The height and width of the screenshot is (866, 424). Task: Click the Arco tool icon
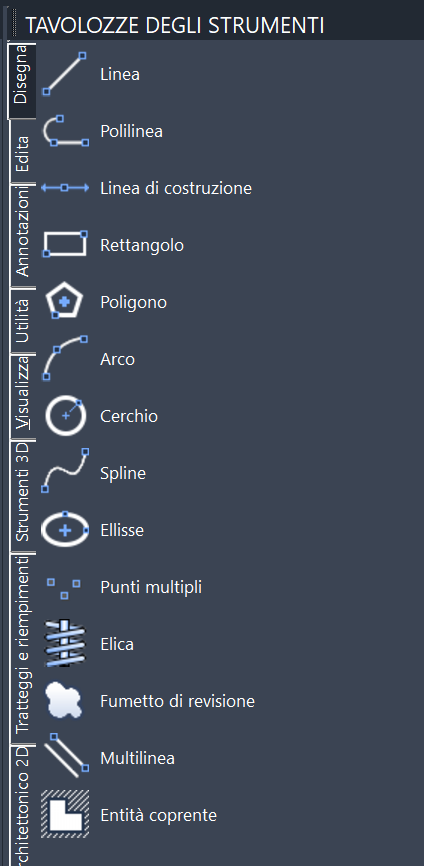pyautogui.click(x=65, y=358)
